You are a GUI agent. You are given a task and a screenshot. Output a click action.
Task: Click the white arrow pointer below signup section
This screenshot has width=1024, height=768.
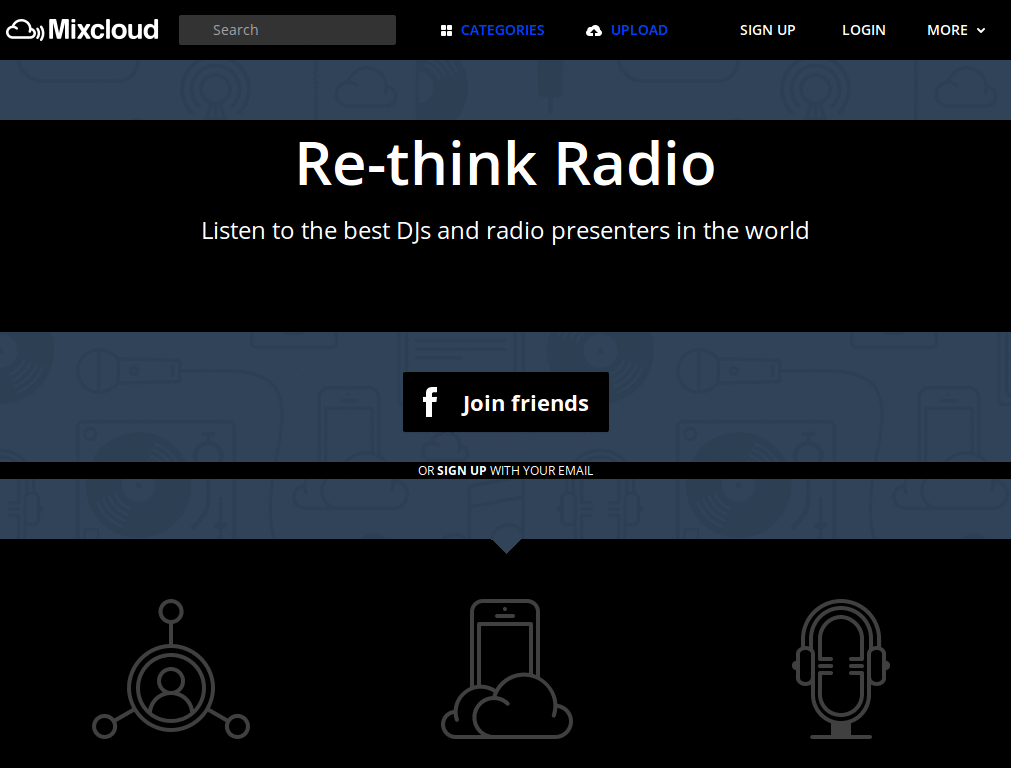[506, 546]
